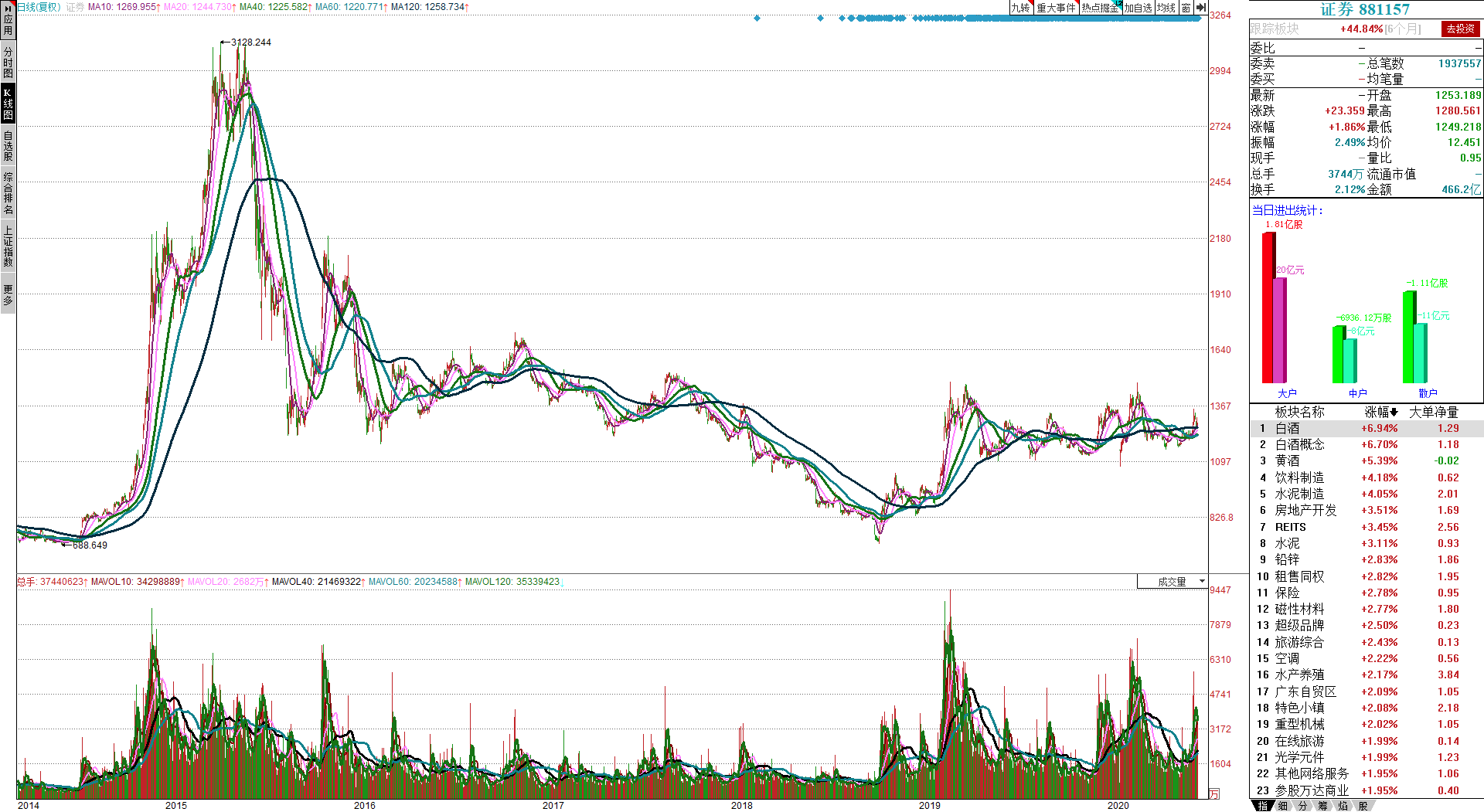The image size is (1484, 812).
Task: Switch to 分时图 view
Action: [x=8, y=62]
